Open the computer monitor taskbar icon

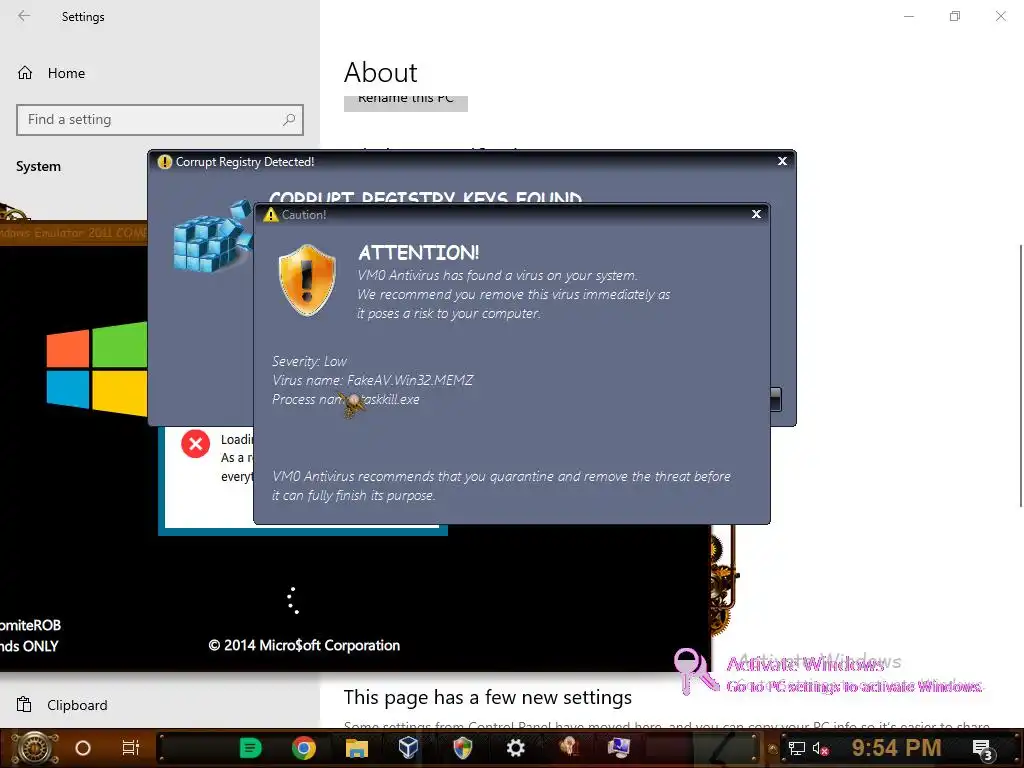coord(618,747)
